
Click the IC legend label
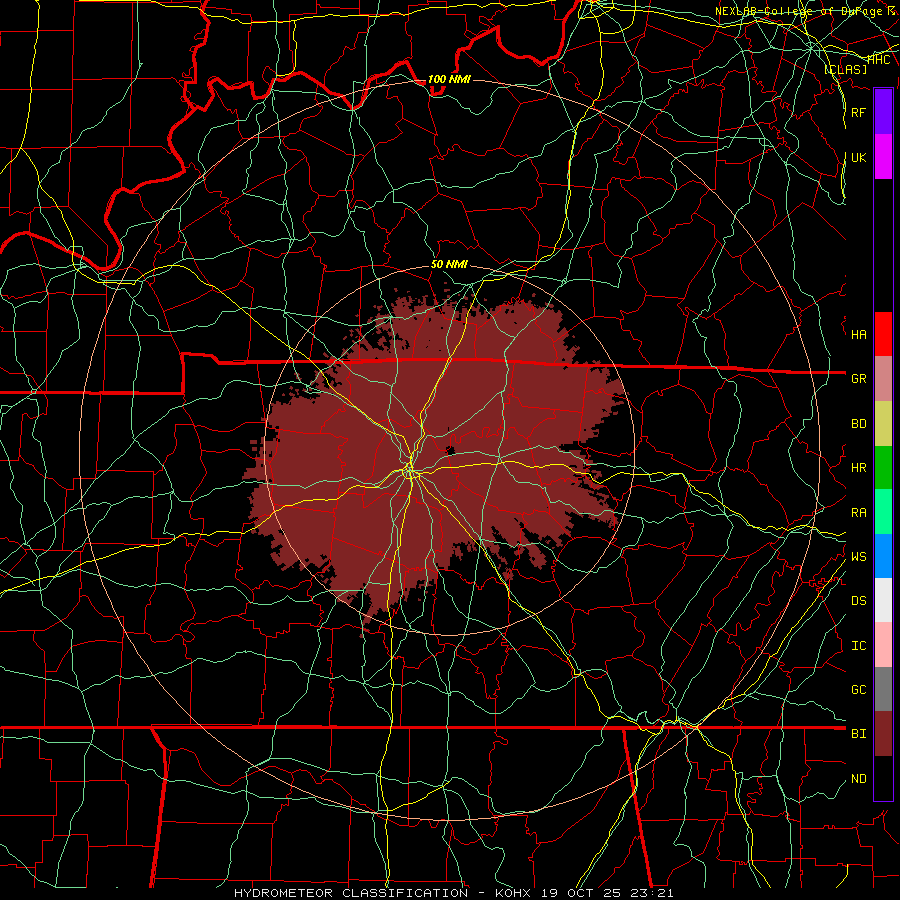click(858, 646)
